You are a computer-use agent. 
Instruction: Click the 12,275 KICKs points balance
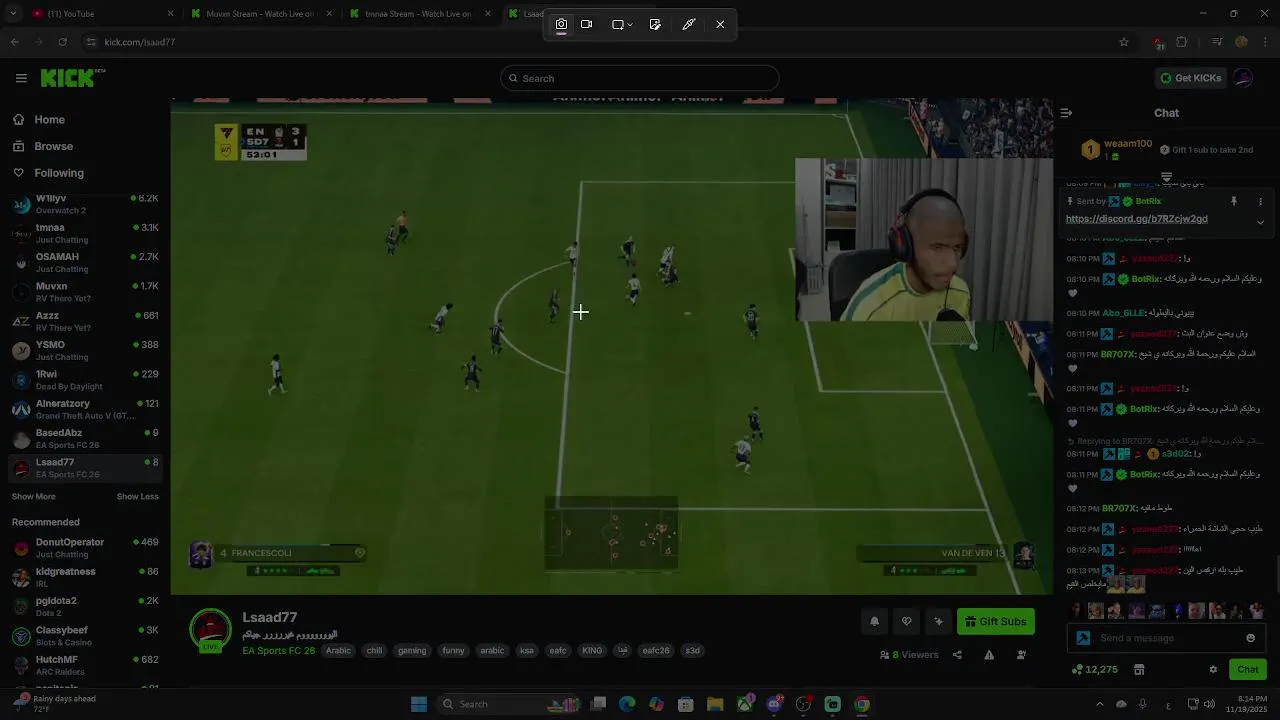1094,670
